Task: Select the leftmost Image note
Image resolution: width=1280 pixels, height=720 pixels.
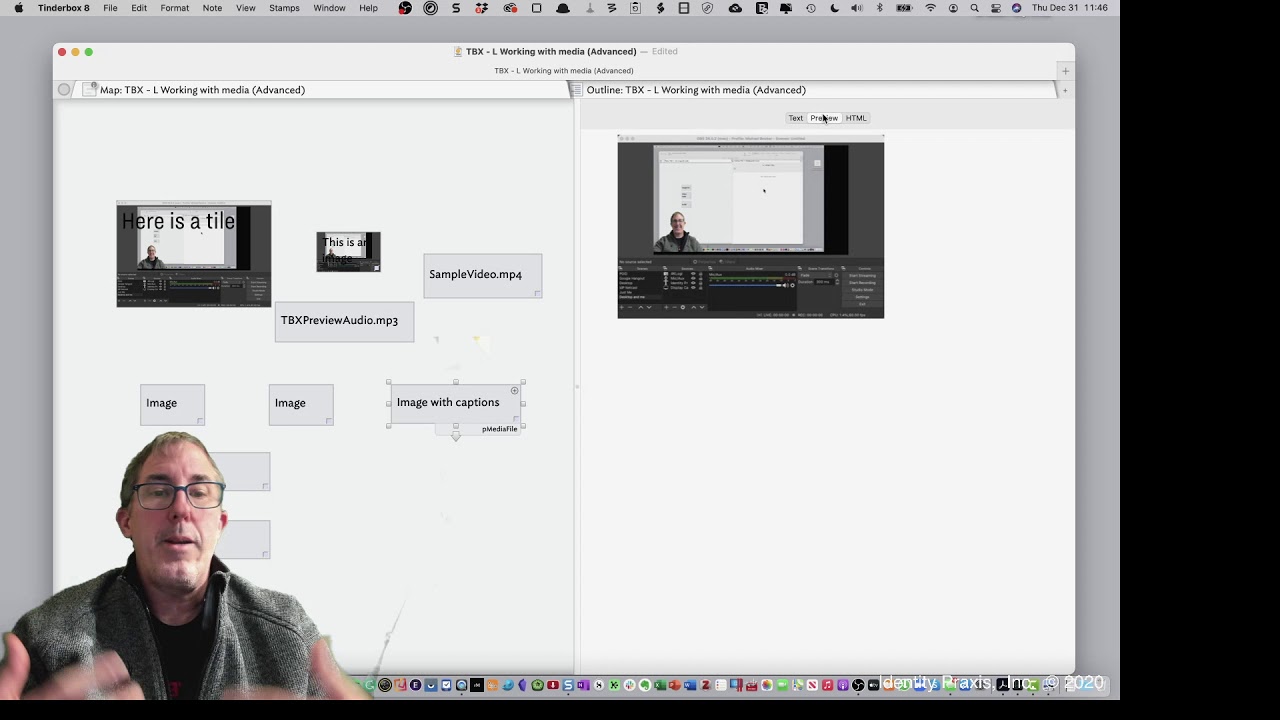Action: [172, 404]
